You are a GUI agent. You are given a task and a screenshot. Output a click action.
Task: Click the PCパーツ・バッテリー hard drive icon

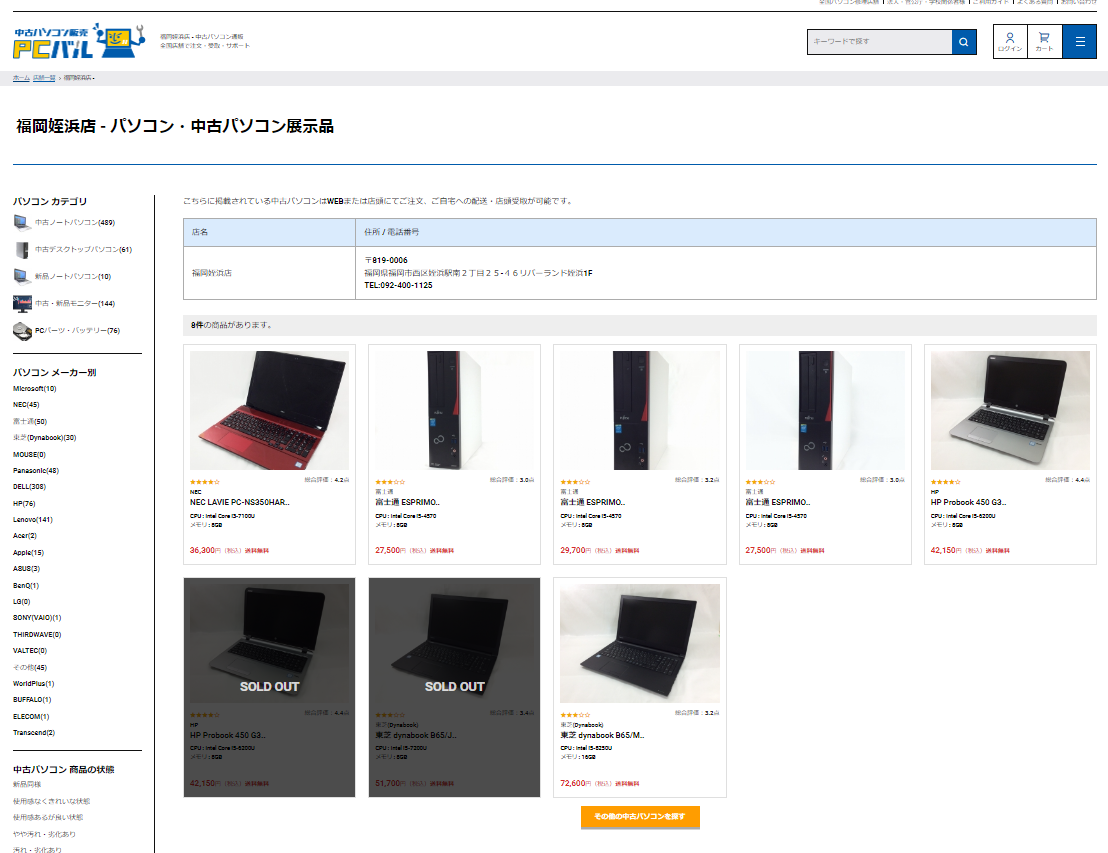pos(22,331)
